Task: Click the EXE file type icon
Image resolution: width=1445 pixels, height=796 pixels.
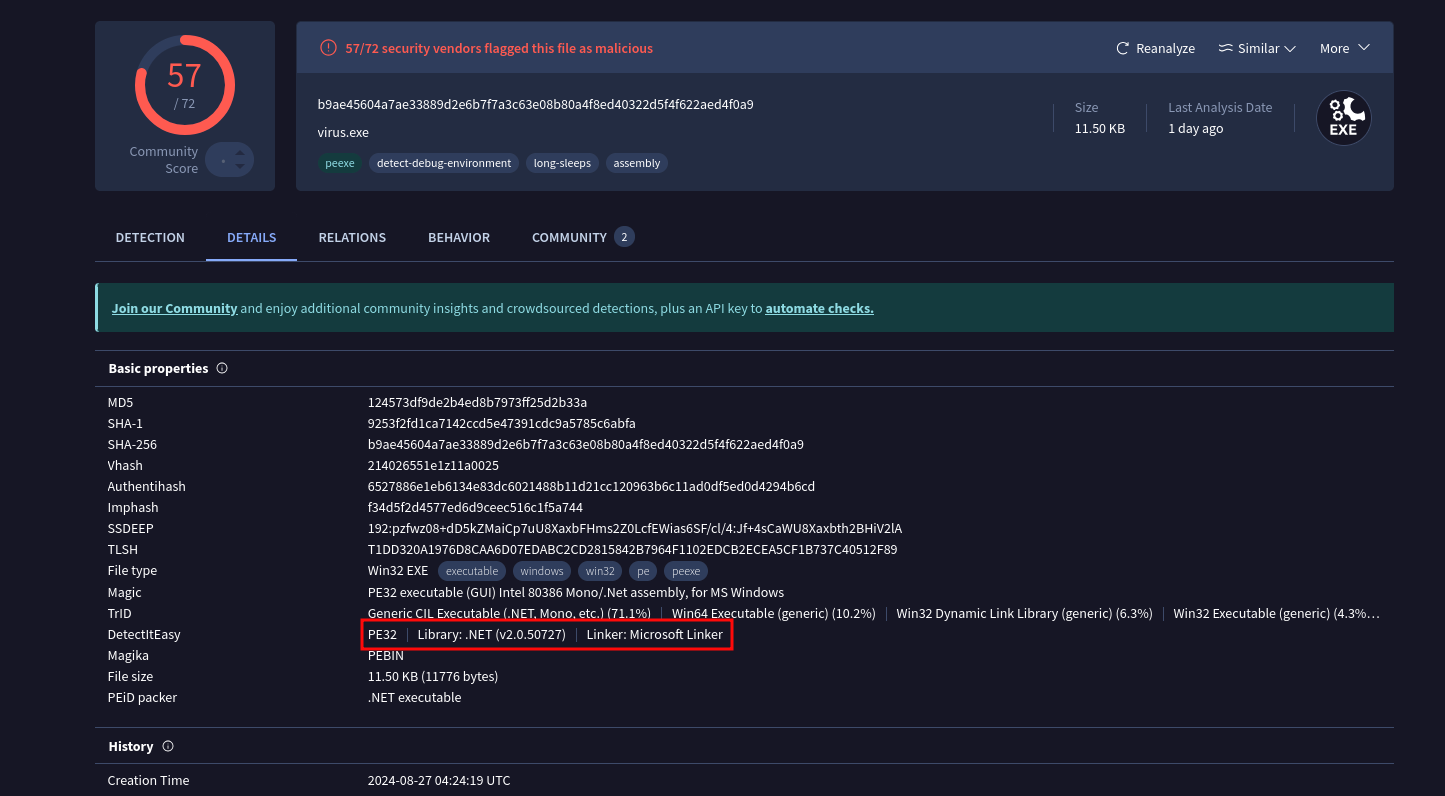Action: [1343, 118]
